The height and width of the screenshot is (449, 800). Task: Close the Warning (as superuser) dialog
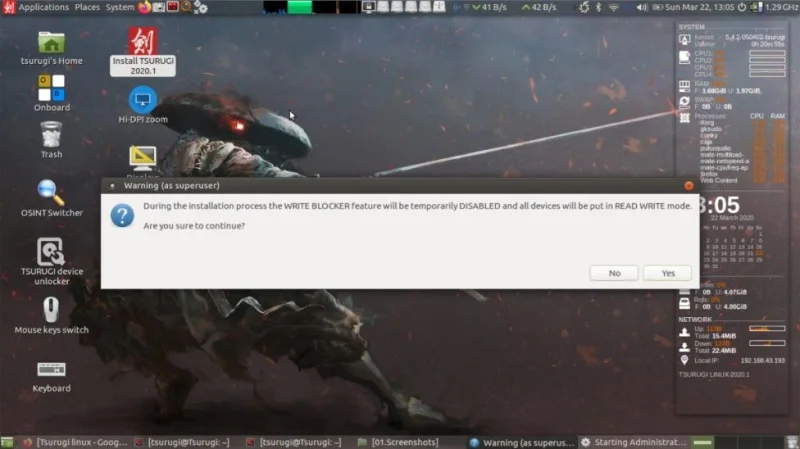689,186
